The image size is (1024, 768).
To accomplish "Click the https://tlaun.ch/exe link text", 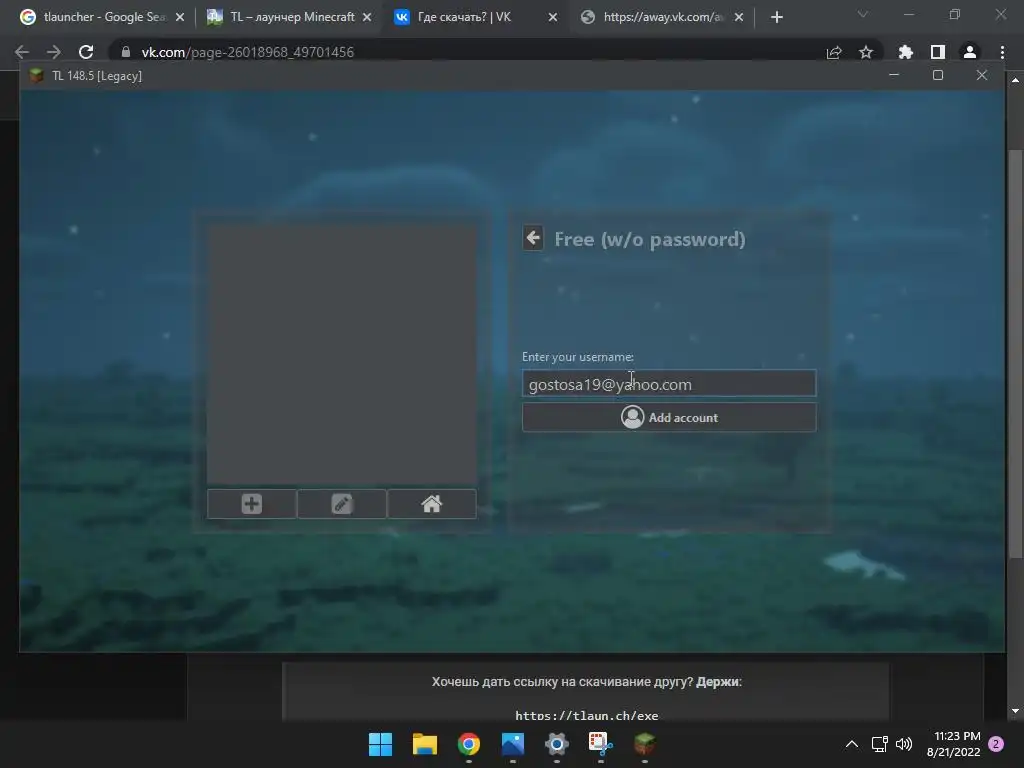I will point(586,715).
